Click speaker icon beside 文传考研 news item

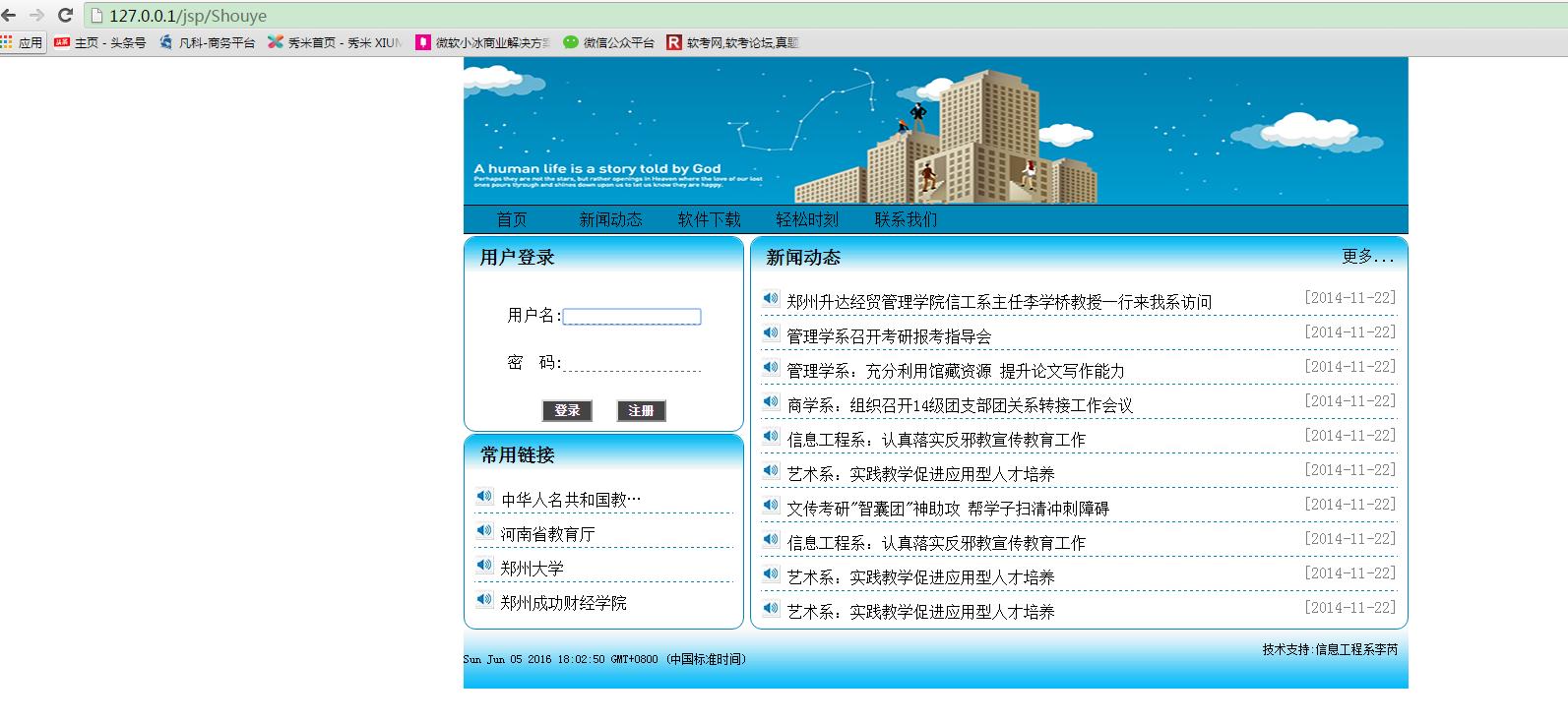point(771,505)
